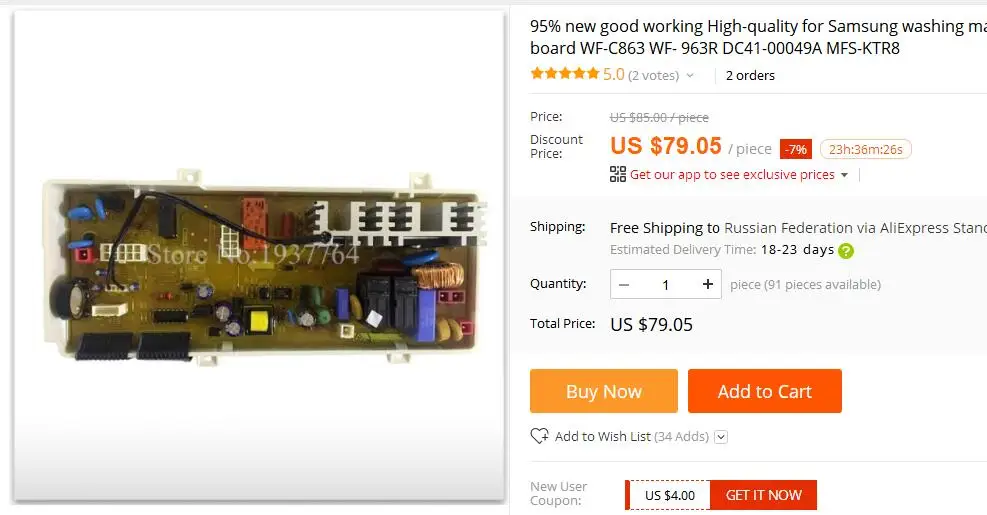
Task: Open the Wish List dropdown chevron
Action: click(x=721, y=436)
